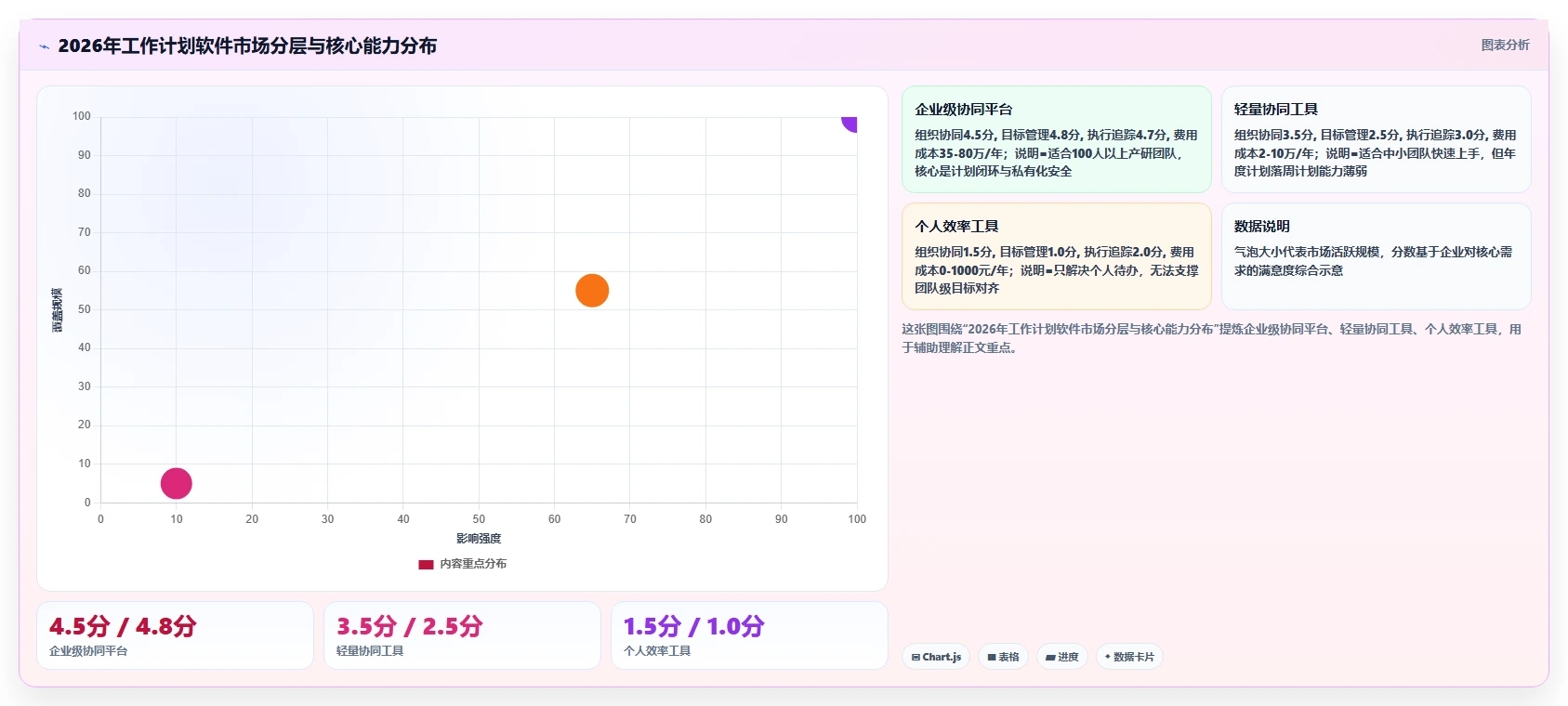Click the 表格 tag chip
This screenshot has width=1568, height=706.
click(x=1003, y=657)
